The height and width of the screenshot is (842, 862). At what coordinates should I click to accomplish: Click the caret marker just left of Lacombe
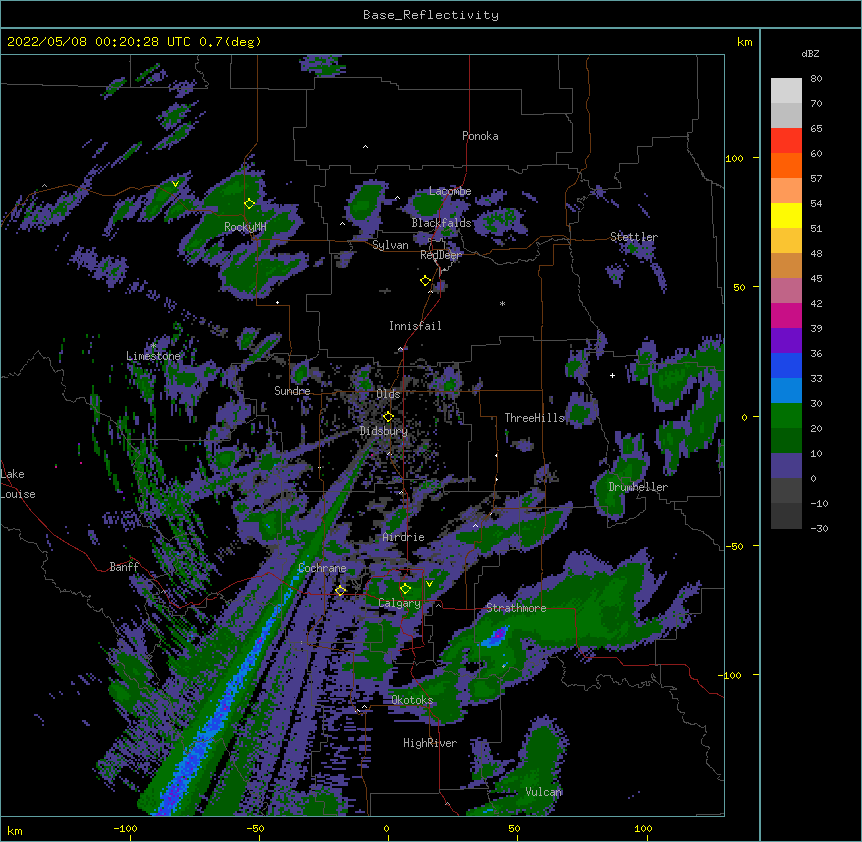coord(397,198)
